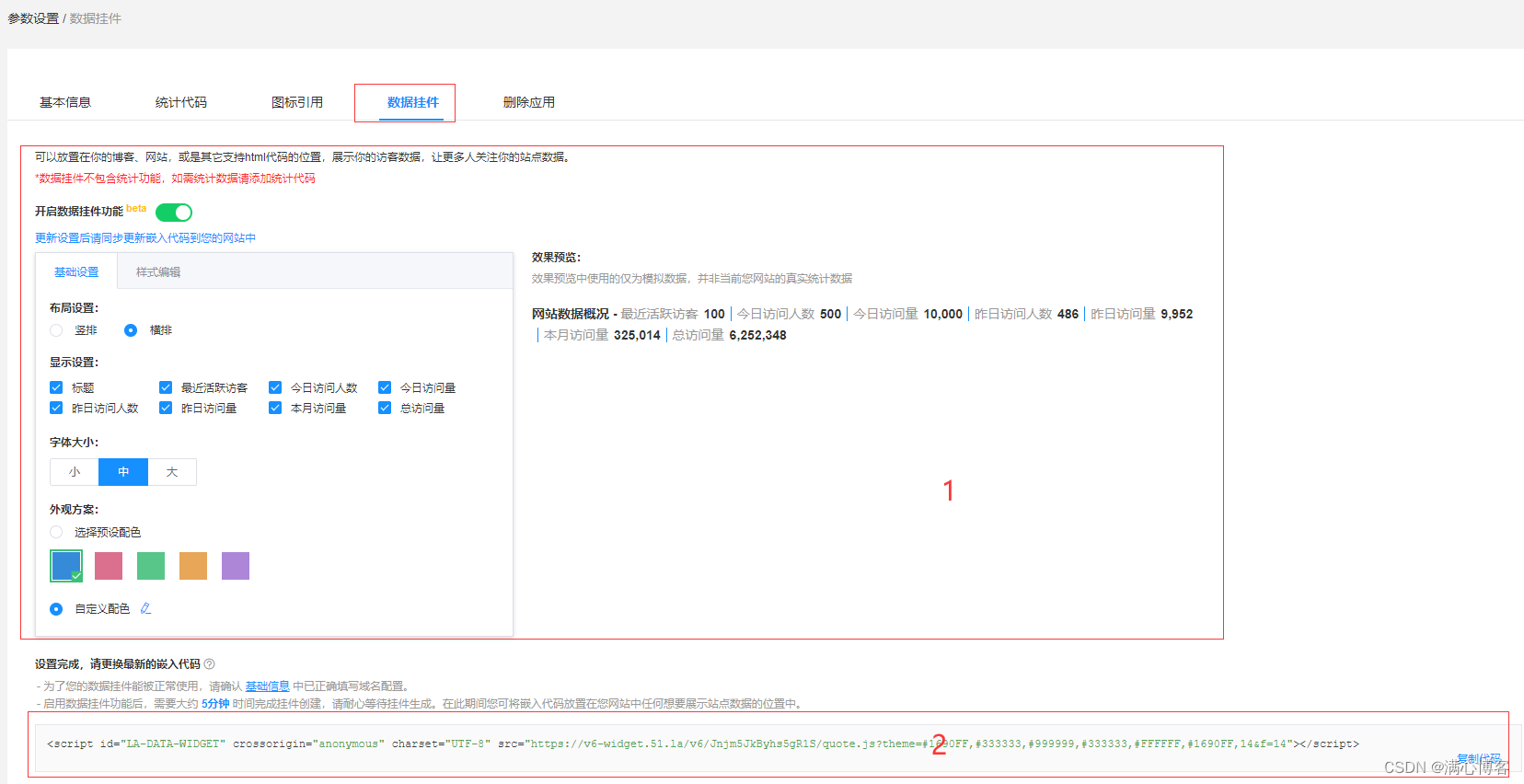Select the 选择预设配色 radio button

point(56,532)
